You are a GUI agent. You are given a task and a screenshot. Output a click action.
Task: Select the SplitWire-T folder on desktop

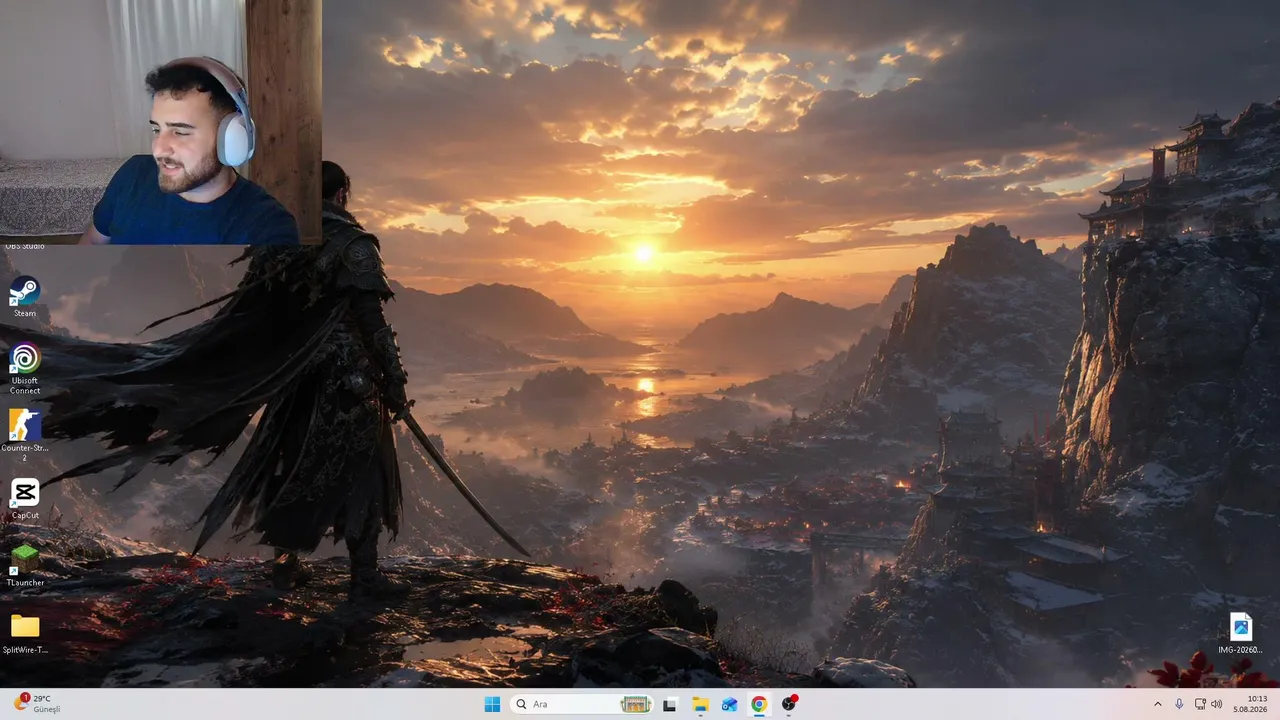(25, 632)
